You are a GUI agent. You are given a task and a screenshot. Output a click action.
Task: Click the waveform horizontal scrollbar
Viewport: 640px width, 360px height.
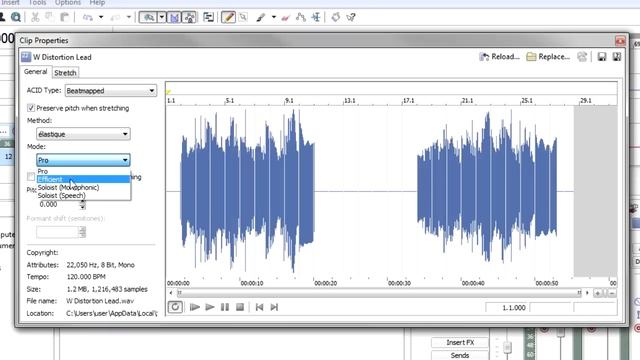pyautogui.click(x=379, y=293)
